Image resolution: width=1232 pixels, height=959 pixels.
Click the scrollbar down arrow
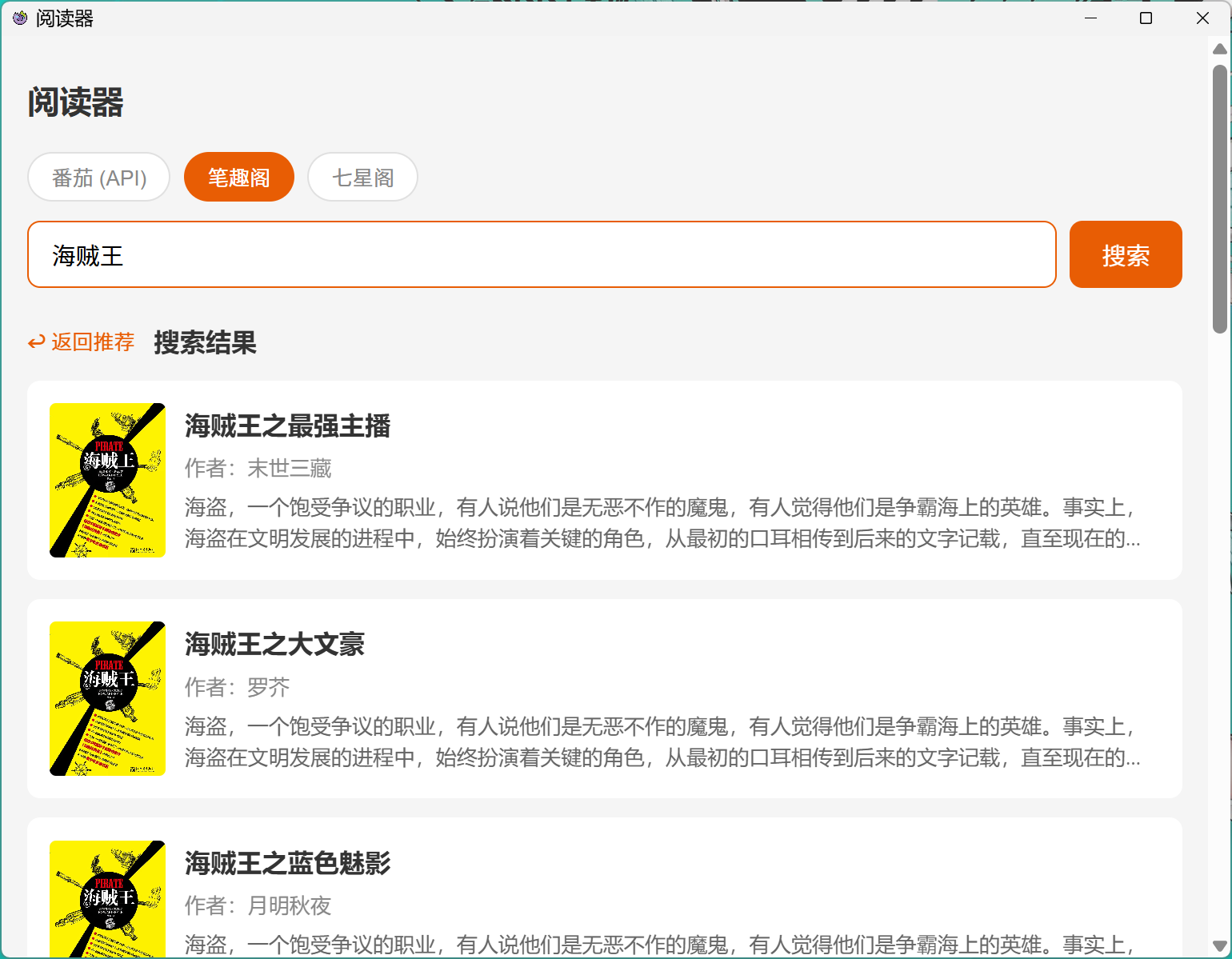click(x=1220, y=946)
